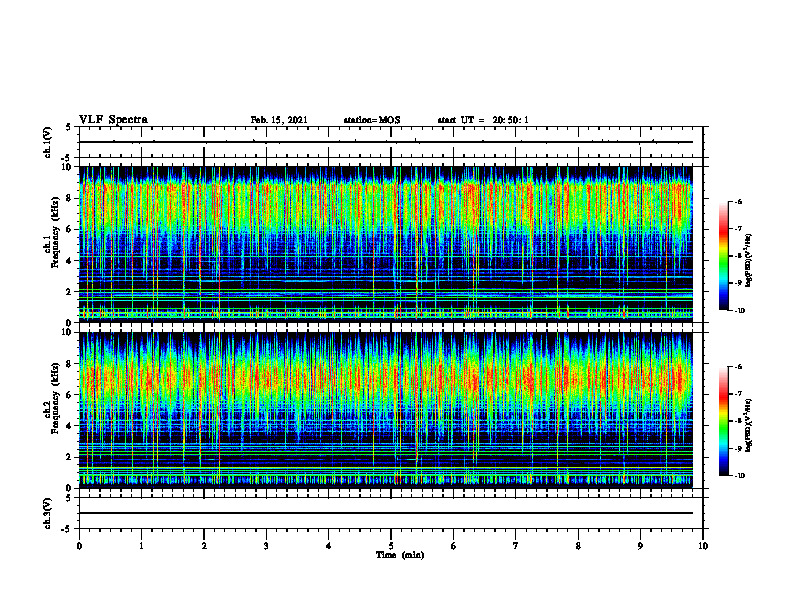Click the "VLF Spectra" plot title
The width and height of the screenshot is (792, 612).
113,120
